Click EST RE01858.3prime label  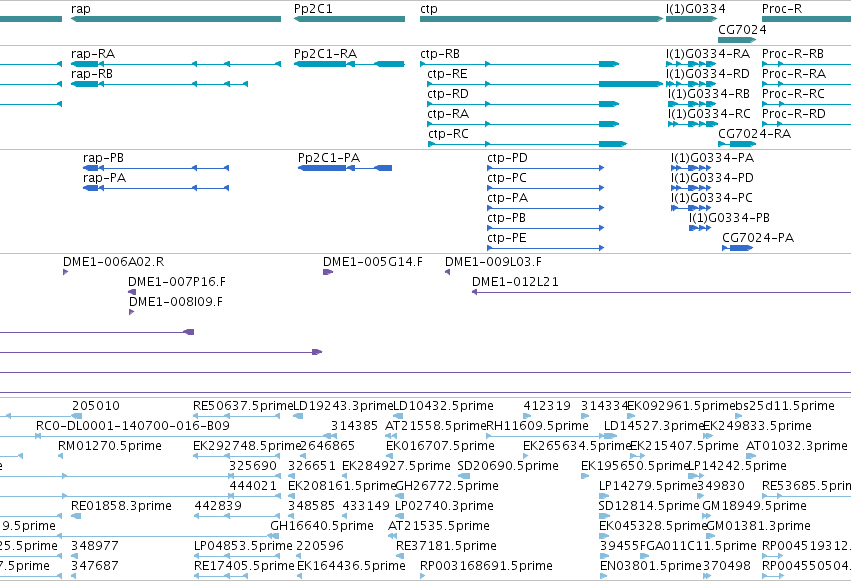click(x=122, y=506)
